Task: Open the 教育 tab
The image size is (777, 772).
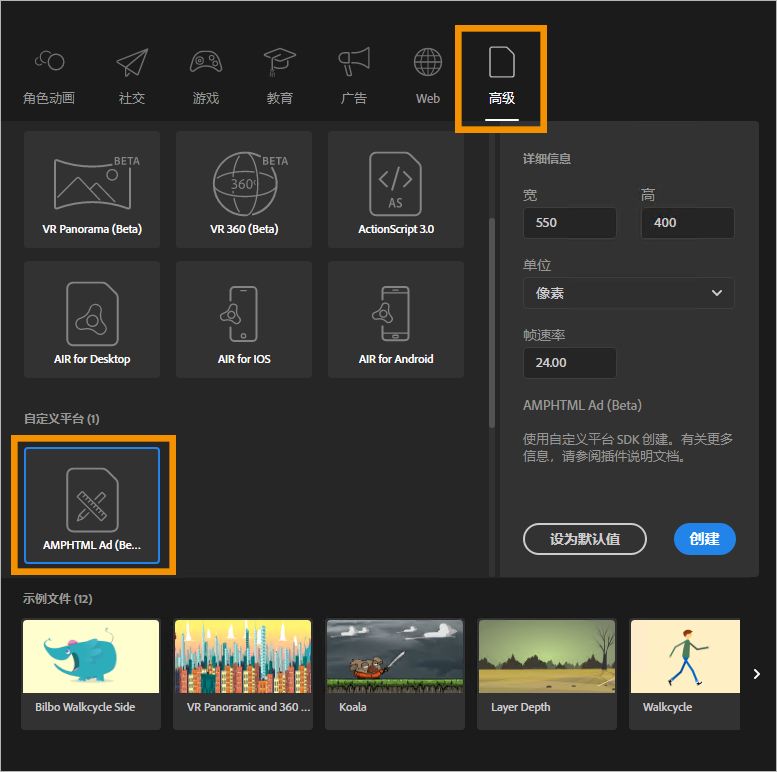Action: coord(279,77)
